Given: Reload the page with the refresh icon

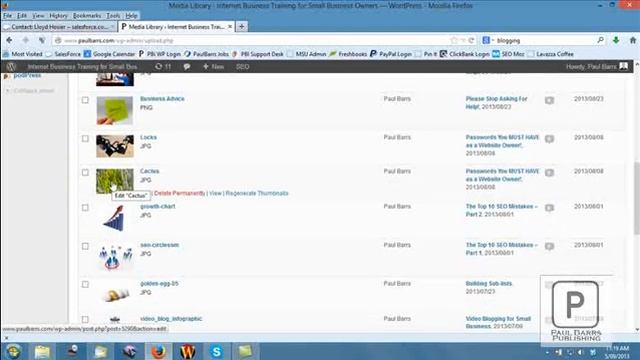Looking at the screenshot, I should [x=471, y=40].
